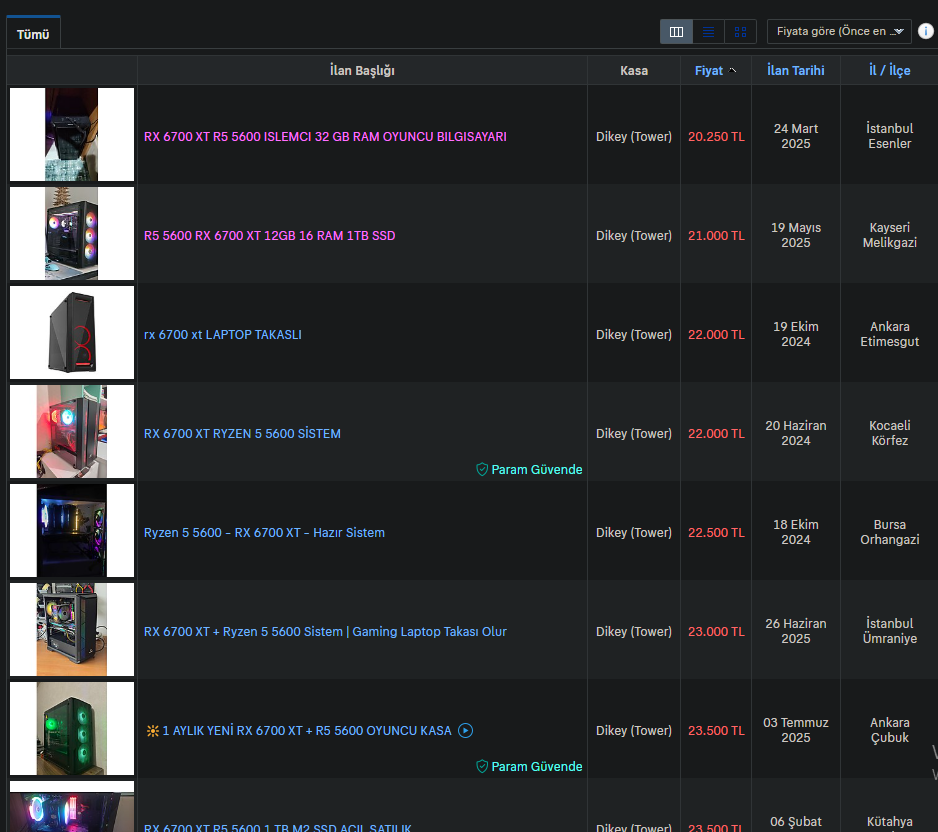Open thumbnail of the 21.000 TL Kayseri listing
This screenshot has width=938, height=832.
[x=72, y=233]
